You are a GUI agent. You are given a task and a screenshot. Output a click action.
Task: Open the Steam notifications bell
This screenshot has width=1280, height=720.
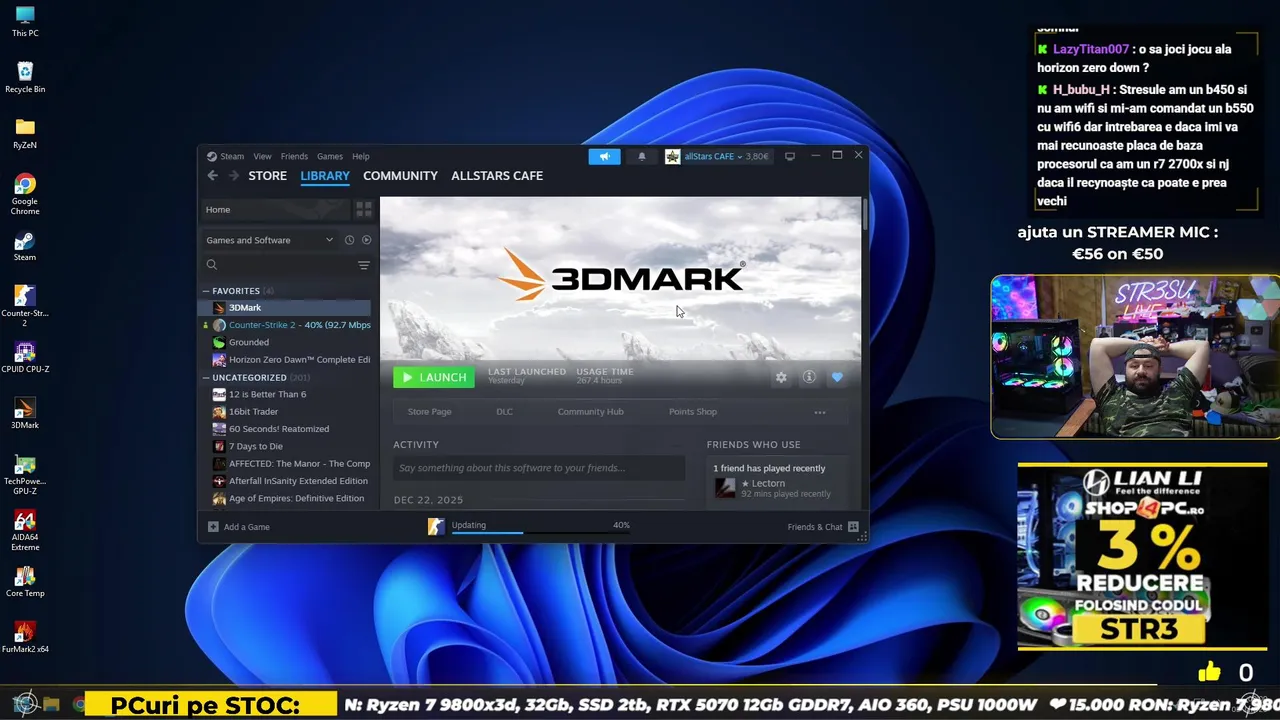point(642,156)
